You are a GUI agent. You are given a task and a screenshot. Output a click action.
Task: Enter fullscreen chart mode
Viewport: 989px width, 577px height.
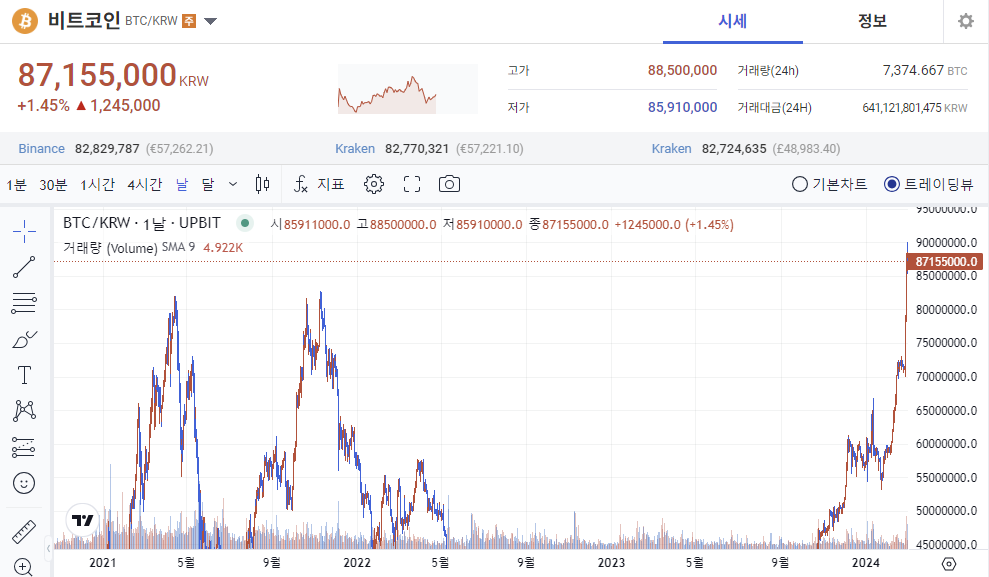coord(412,184)
